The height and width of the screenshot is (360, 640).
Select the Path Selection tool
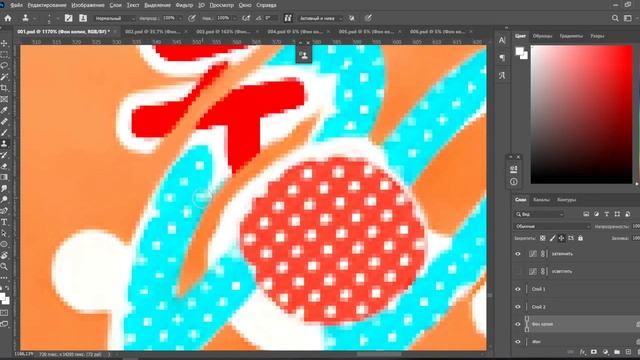tap(4, 233)
